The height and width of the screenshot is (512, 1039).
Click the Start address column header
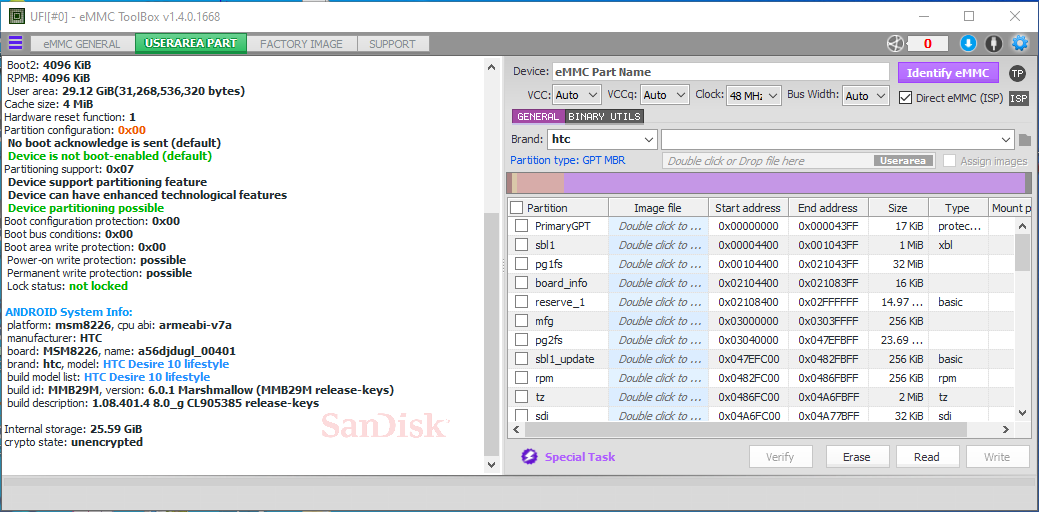click(x=748, y=208)
